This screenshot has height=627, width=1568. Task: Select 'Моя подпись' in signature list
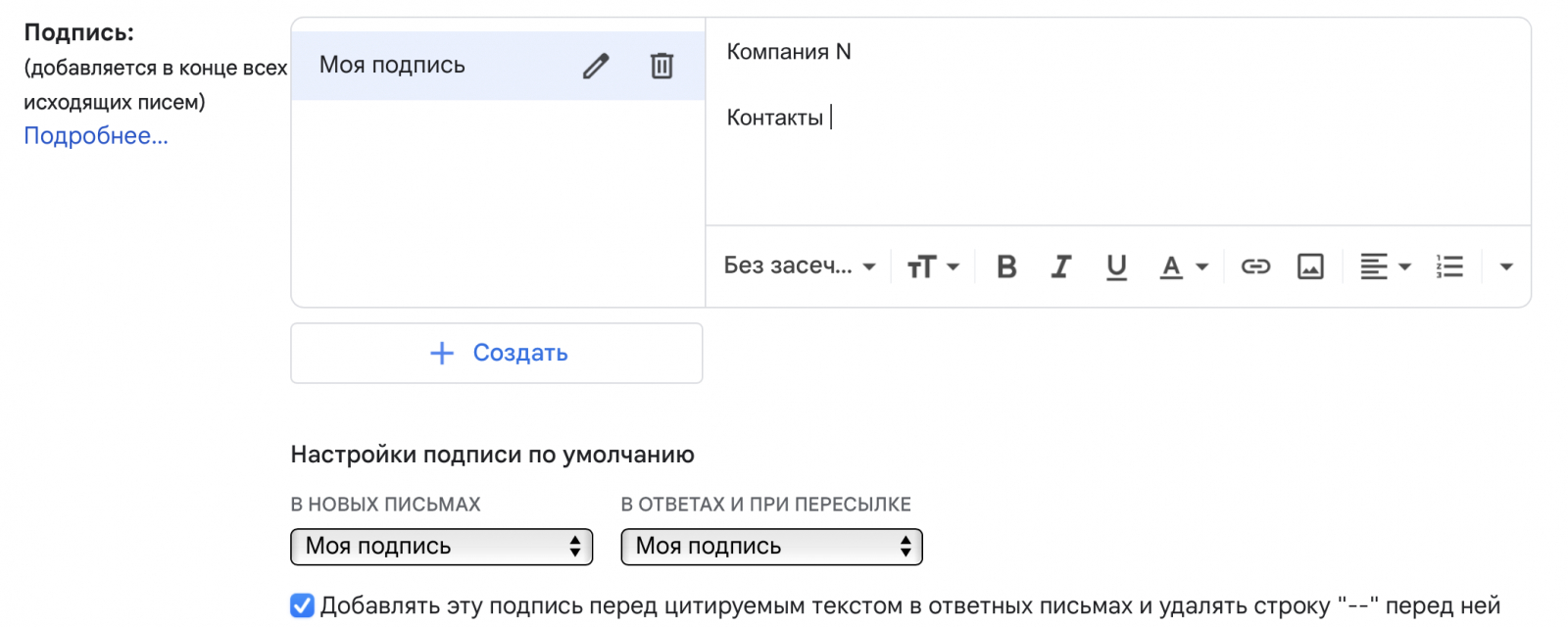point(392,66)
